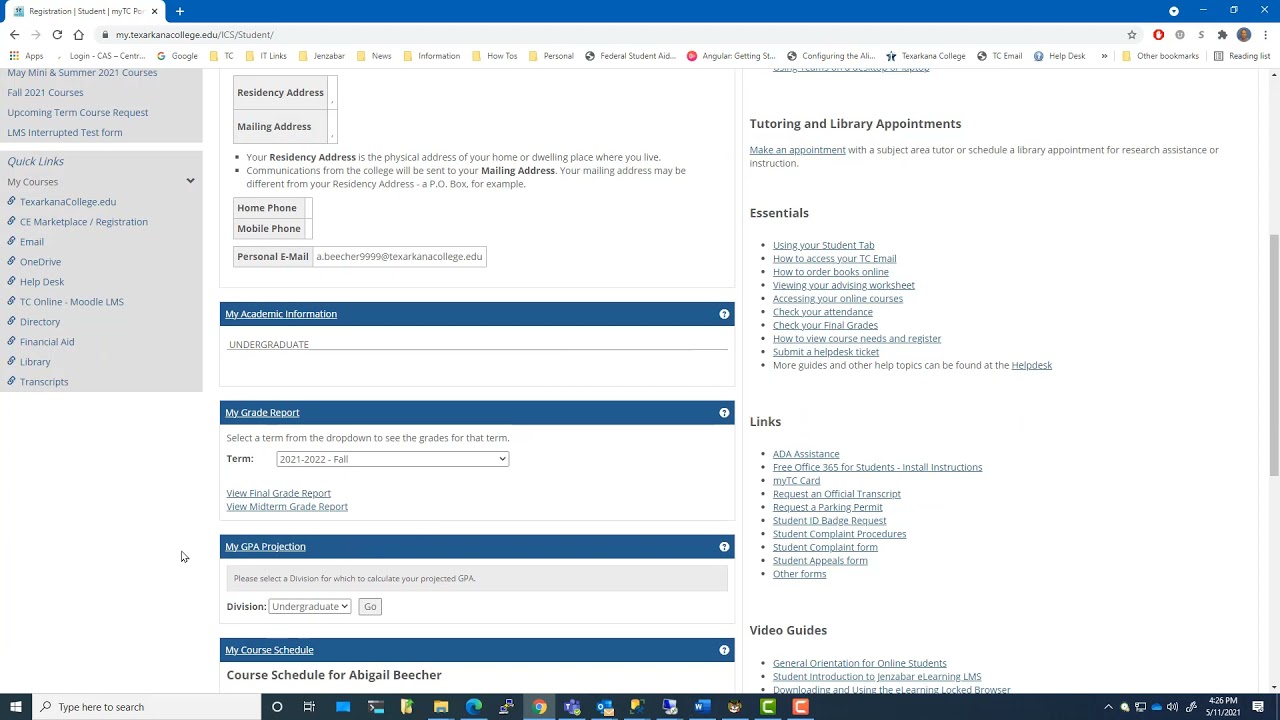Open Upcoming Term Course Request
The image size is (1280, 720).
pos(77,113)
